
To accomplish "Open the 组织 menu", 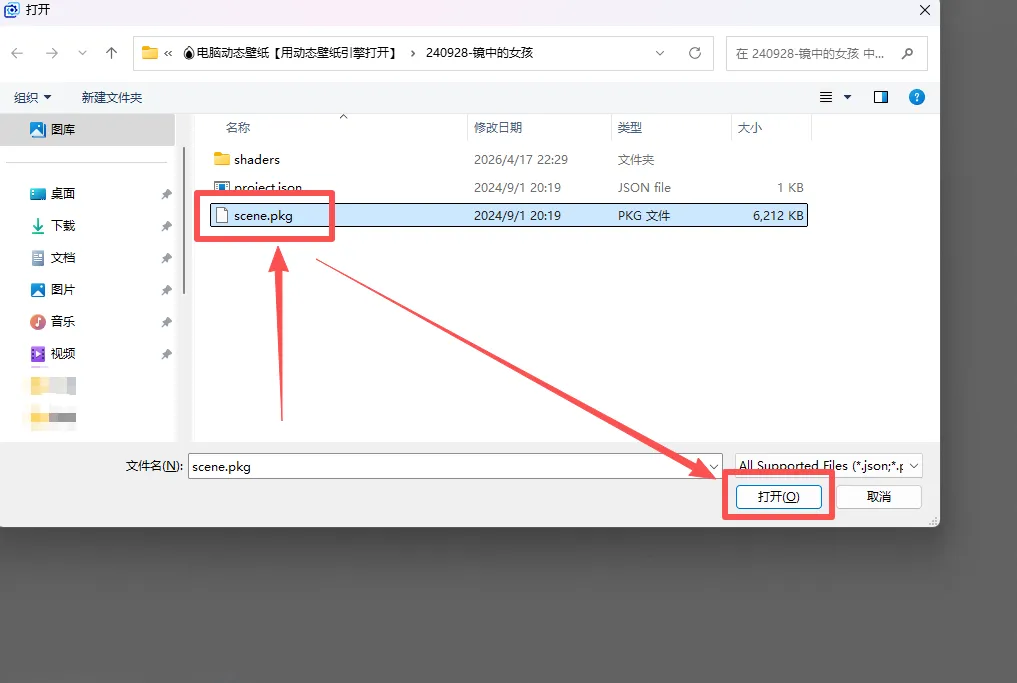I will [x=32, y=97].
